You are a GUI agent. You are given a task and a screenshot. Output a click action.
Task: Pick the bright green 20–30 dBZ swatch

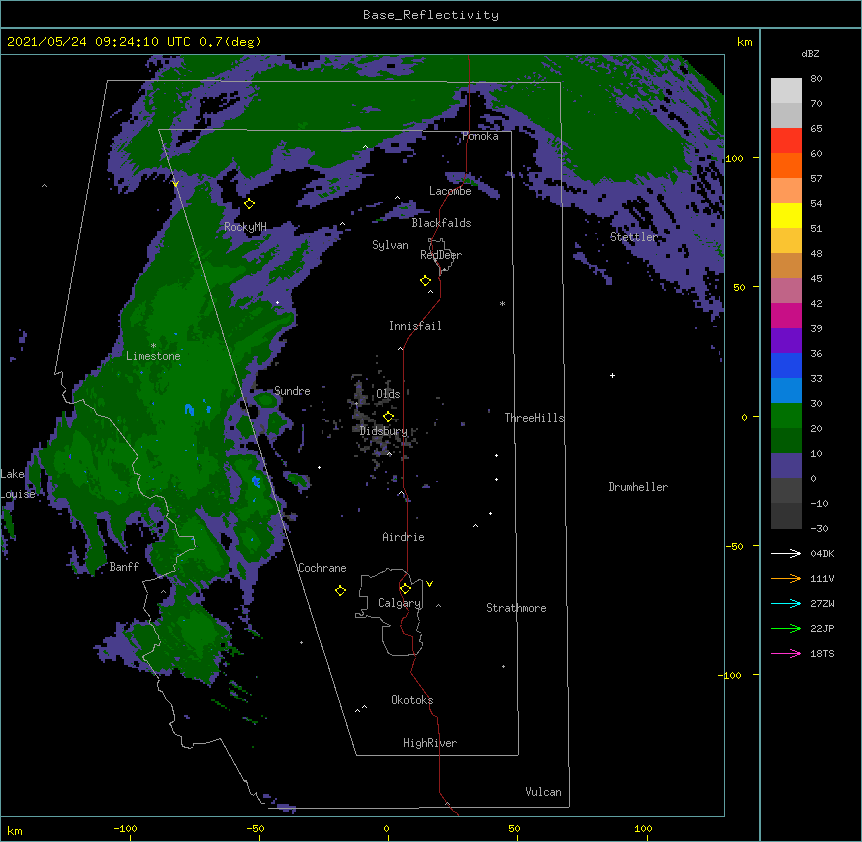(786, 416)
